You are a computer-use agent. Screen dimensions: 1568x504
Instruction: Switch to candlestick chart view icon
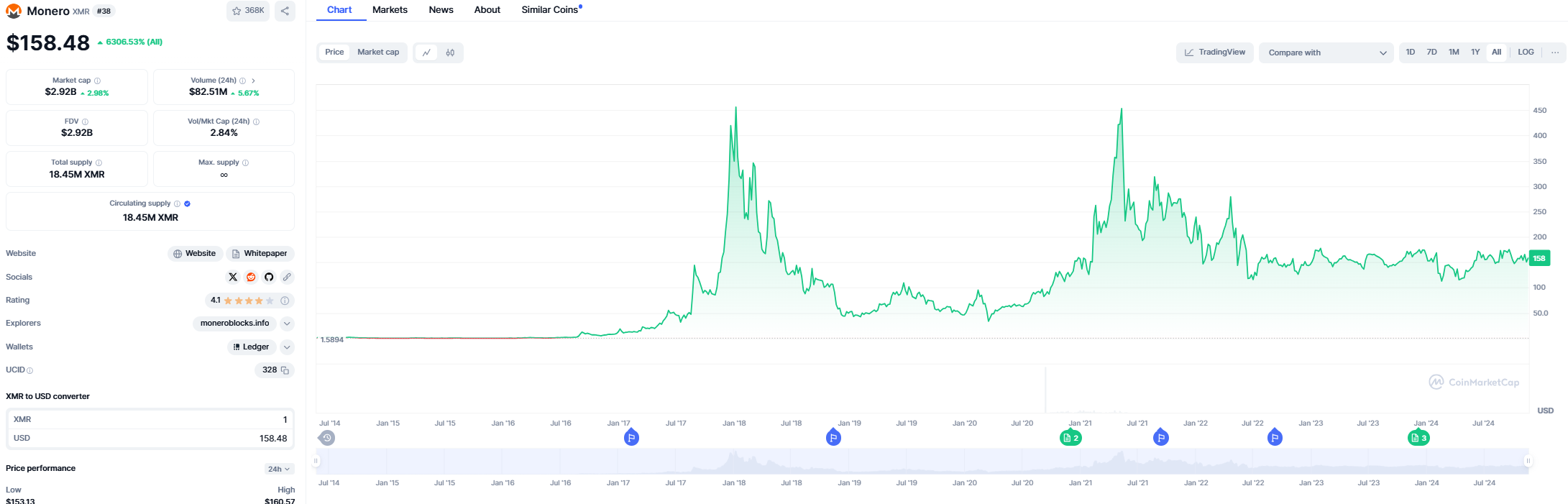(x=450, y=52)
